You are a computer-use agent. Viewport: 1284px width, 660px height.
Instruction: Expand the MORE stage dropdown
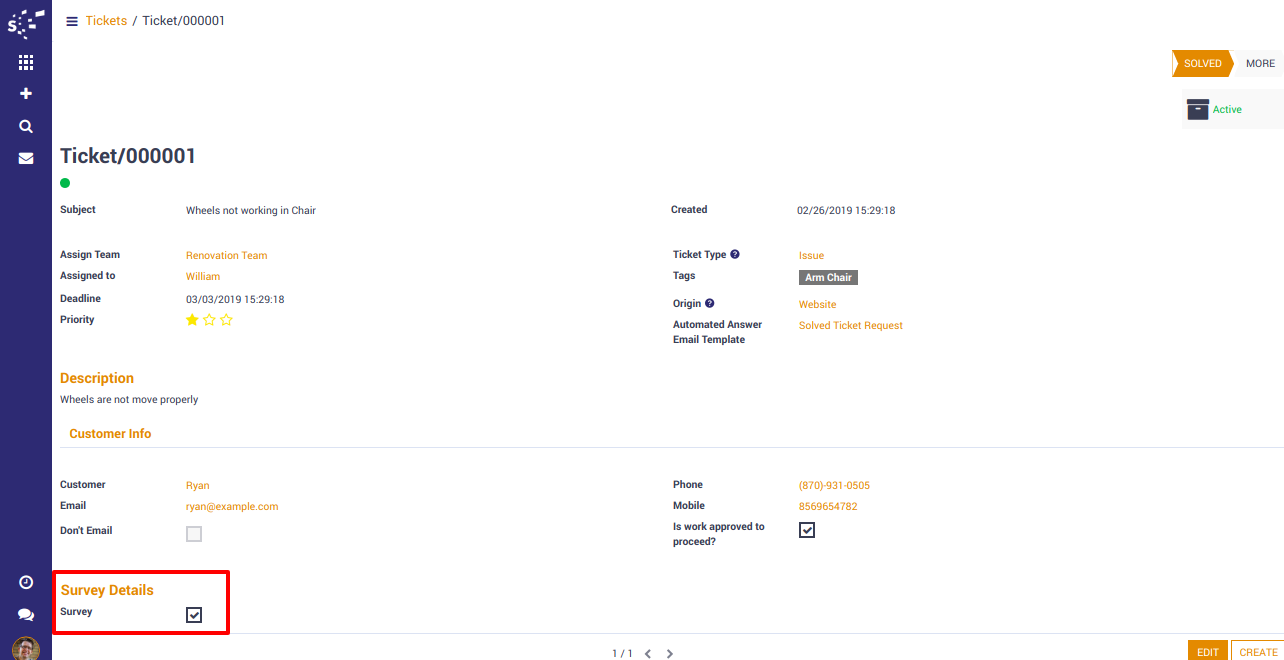(x=1260, y=63)
